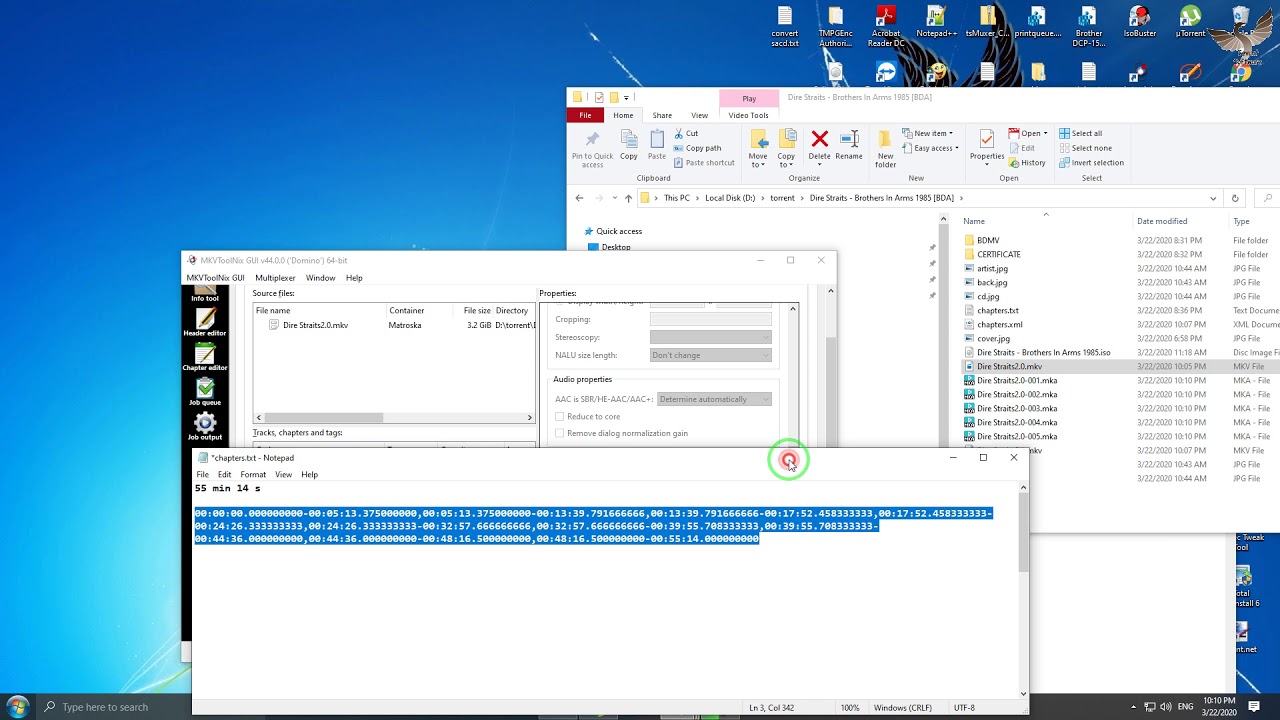Screen dimensions: 1280x720
Task: Open the Job output tool in MKVToolNix
Action: click(205, 427)
